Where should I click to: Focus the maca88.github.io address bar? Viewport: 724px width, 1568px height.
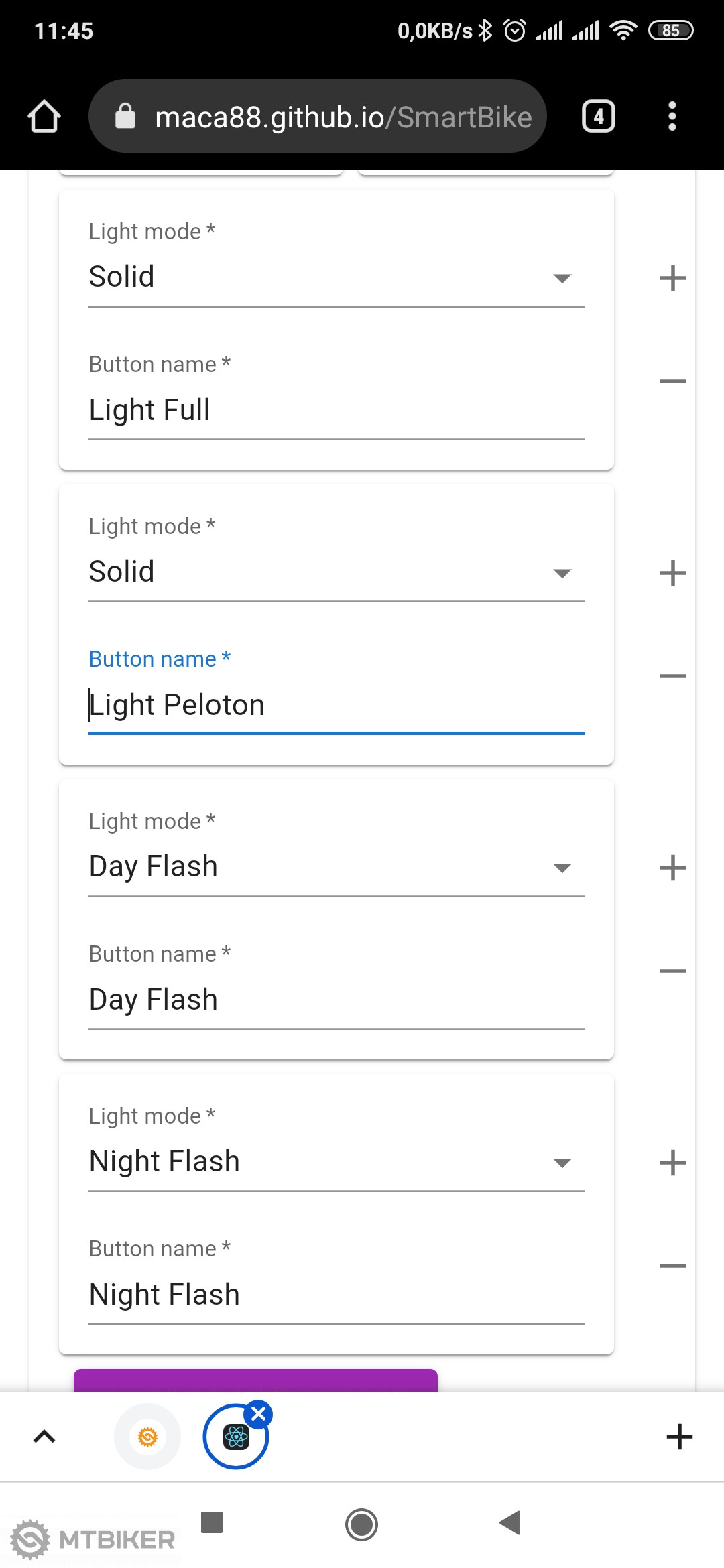[x=342, y=117]
